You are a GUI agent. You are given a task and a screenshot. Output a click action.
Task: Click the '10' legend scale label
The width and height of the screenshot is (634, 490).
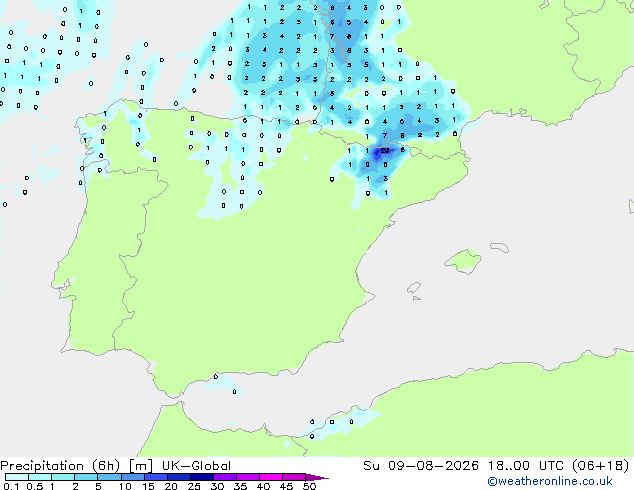pos(125,486)
